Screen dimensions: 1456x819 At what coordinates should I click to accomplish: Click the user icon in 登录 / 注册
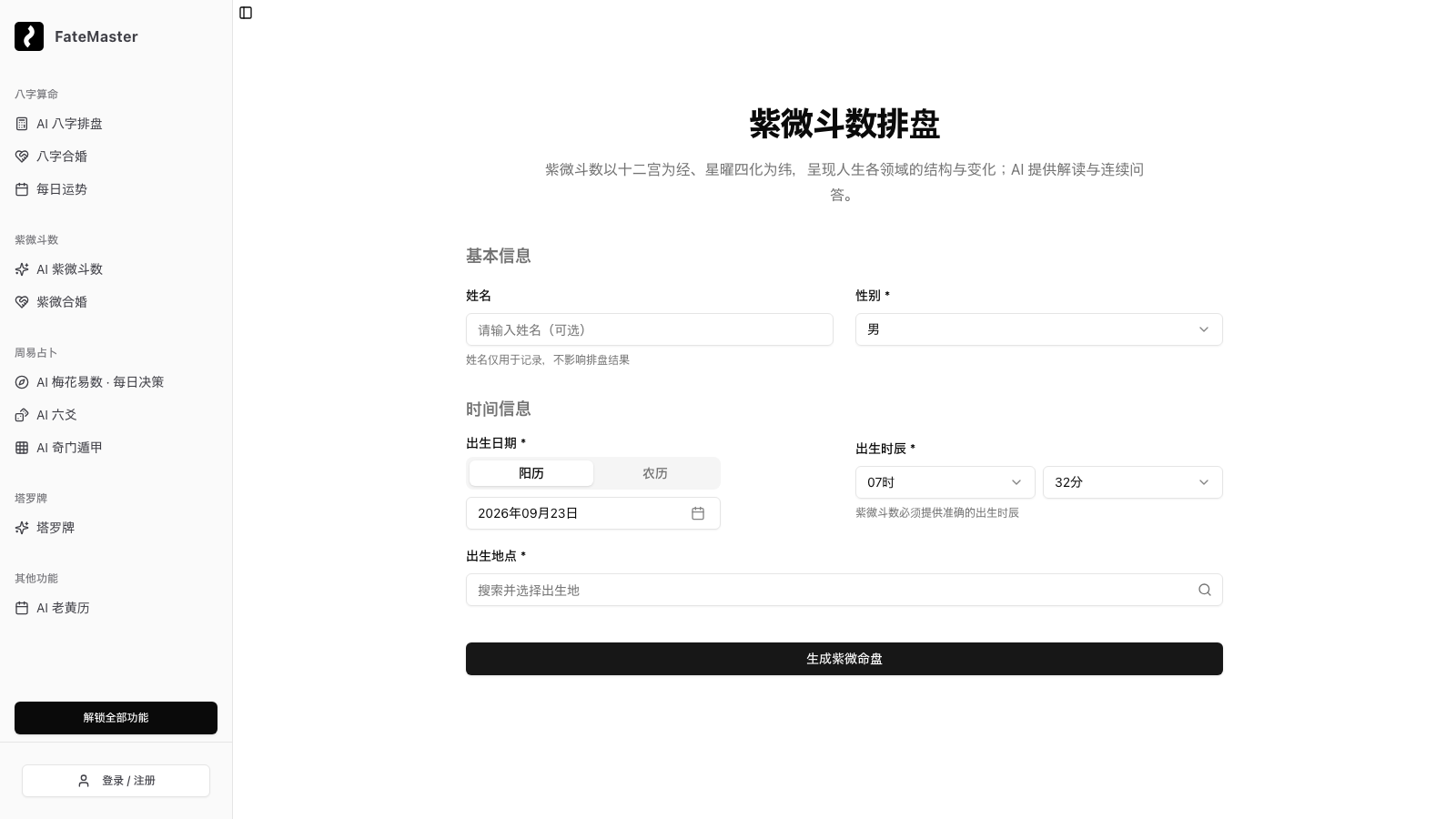(x=84, y=781)
